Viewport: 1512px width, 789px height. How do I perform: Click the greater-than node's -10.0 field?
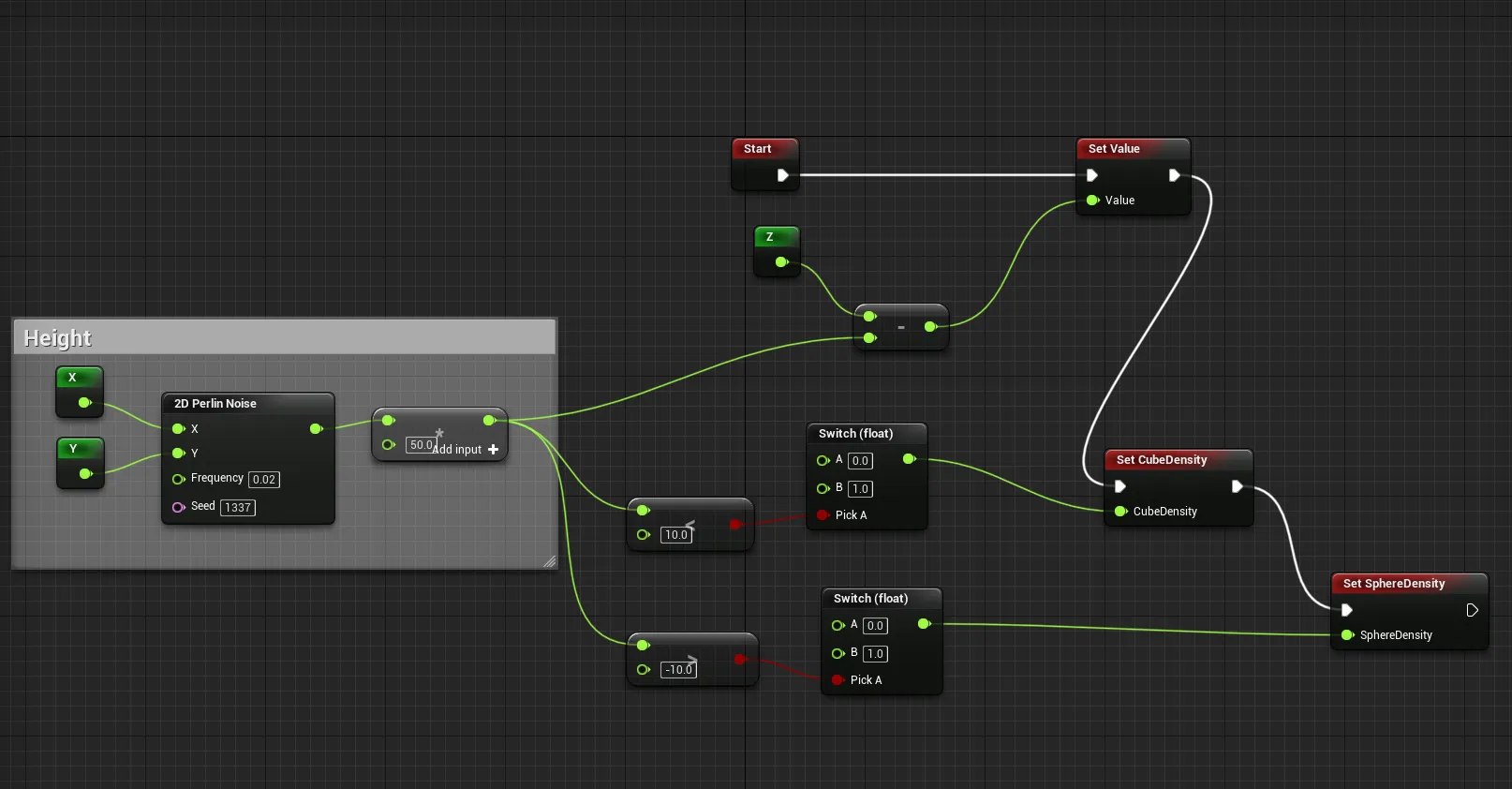coord(679,670)
